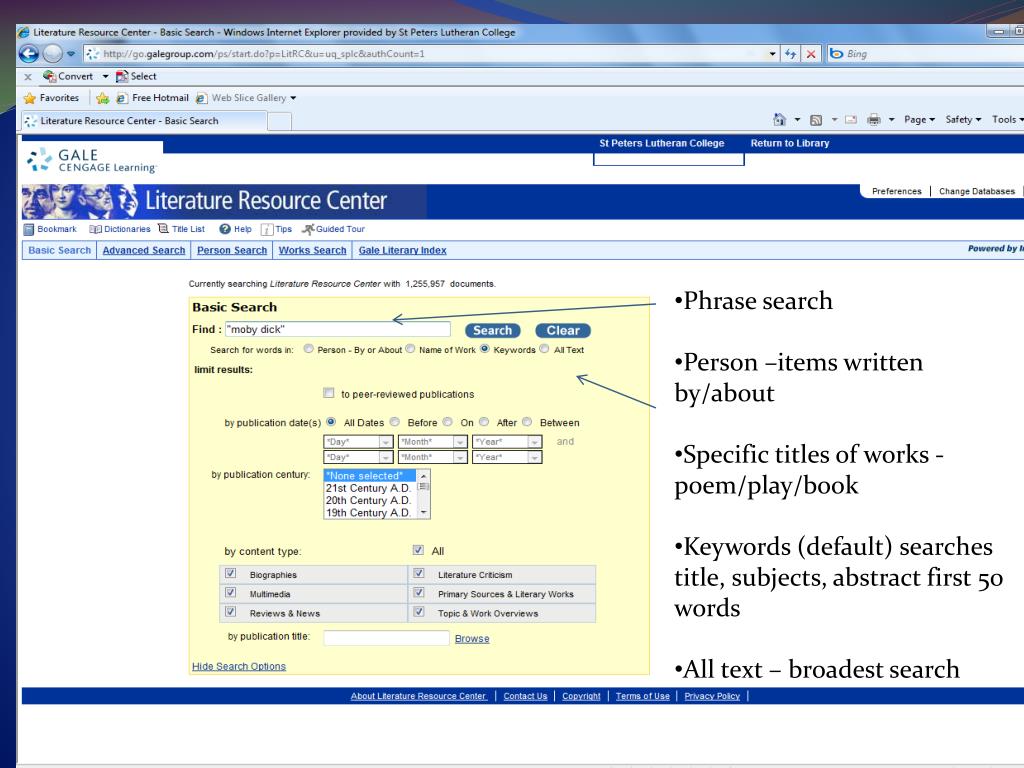Select Person - By or About radio
The width and height of the screenshot is (1024, 768).
[x=308, y=349]
